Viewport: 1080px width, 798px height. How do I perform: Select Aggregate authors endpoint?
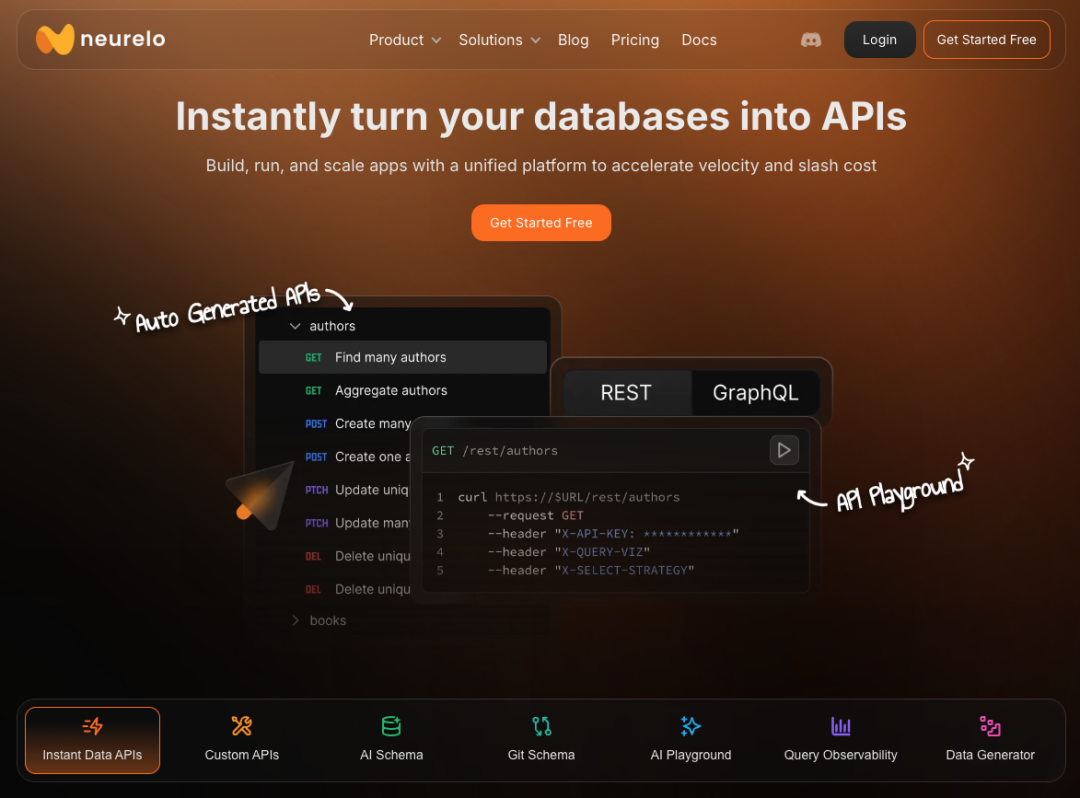tap(376, 390)
